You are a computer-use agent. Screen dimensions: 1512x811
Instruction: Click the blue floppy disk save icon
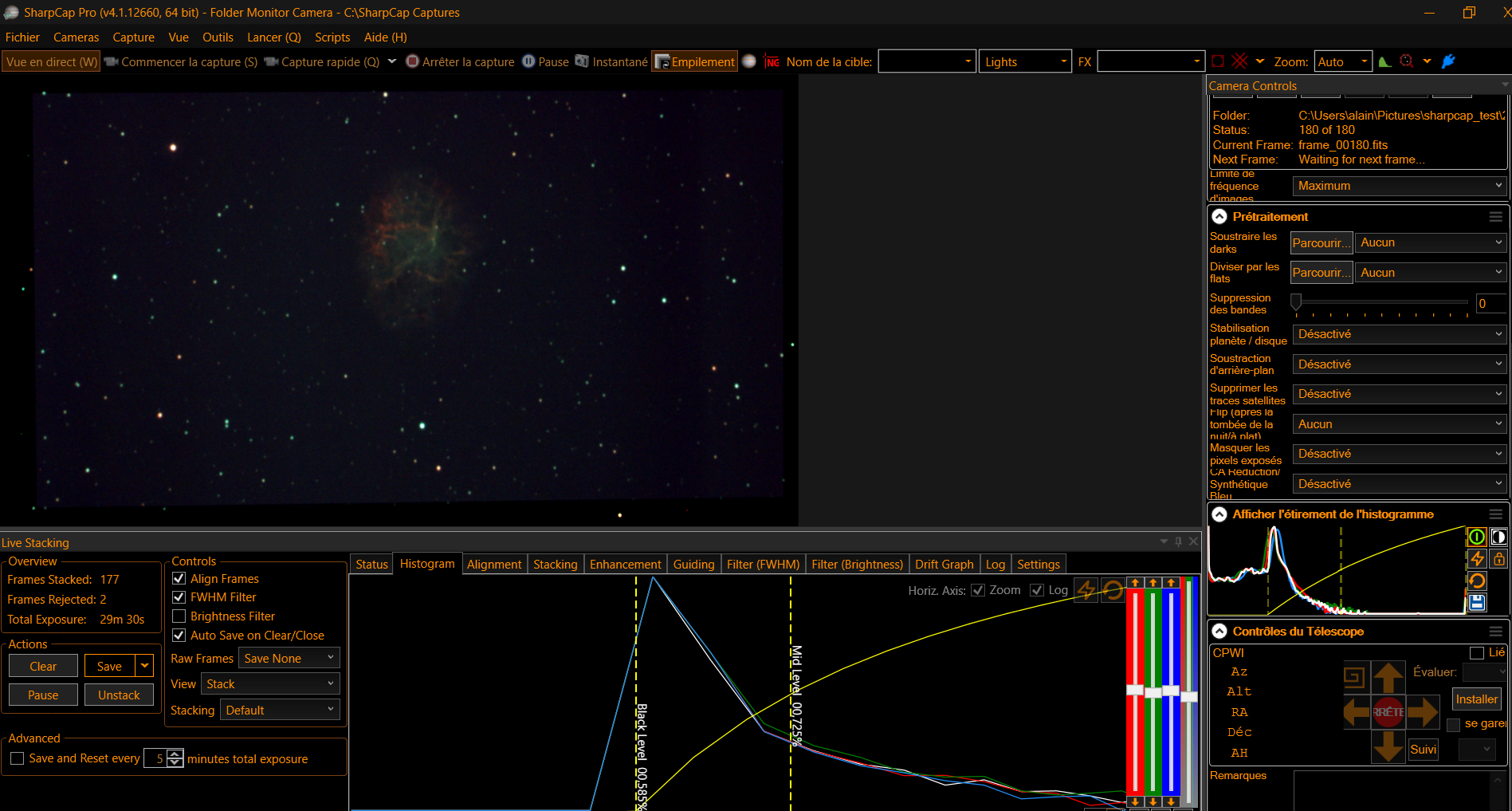point(1477,602)
